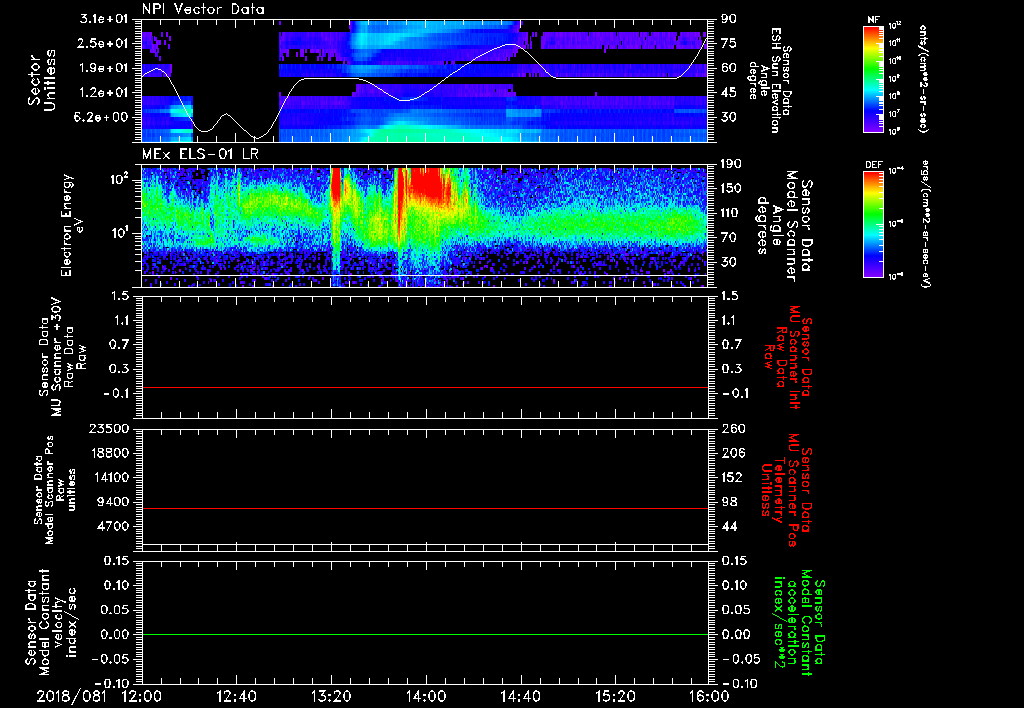Image resolution: width=1024 pixels, height=708 pixels.
Task: Click the "190" scanner angle tick label
Action: [x=731, y=164]
